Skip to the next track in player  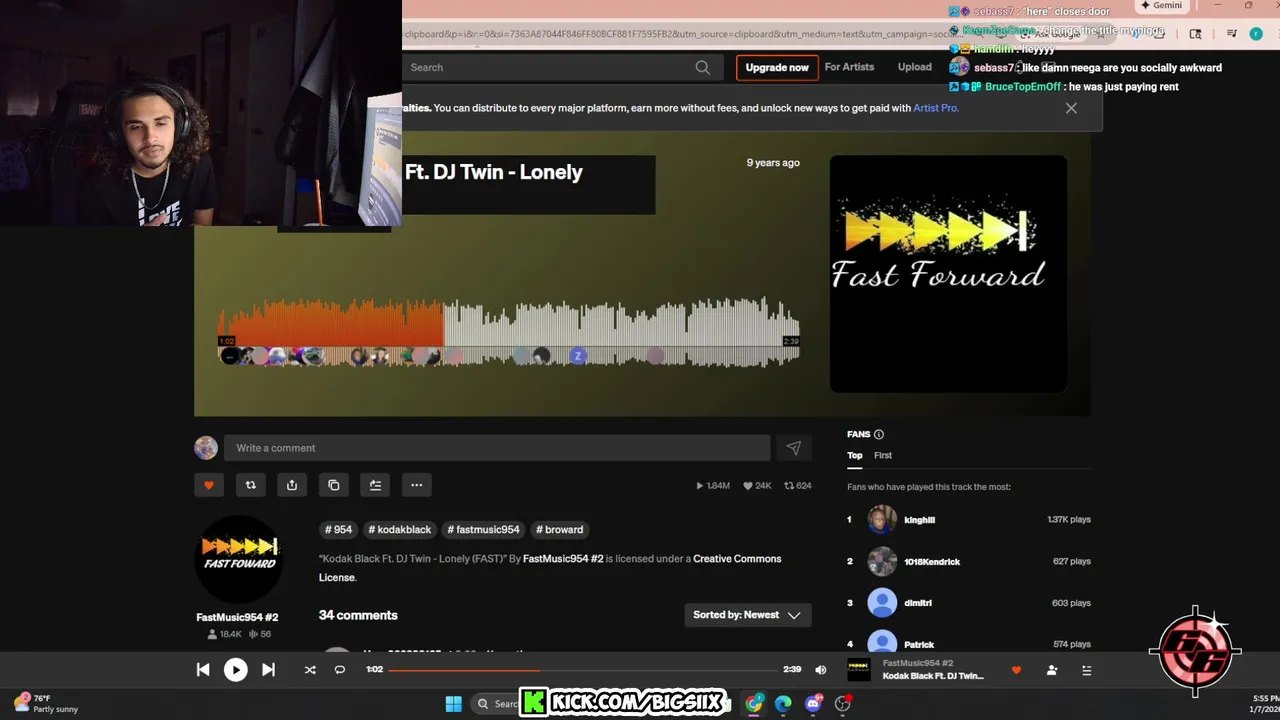pos(268,670)
